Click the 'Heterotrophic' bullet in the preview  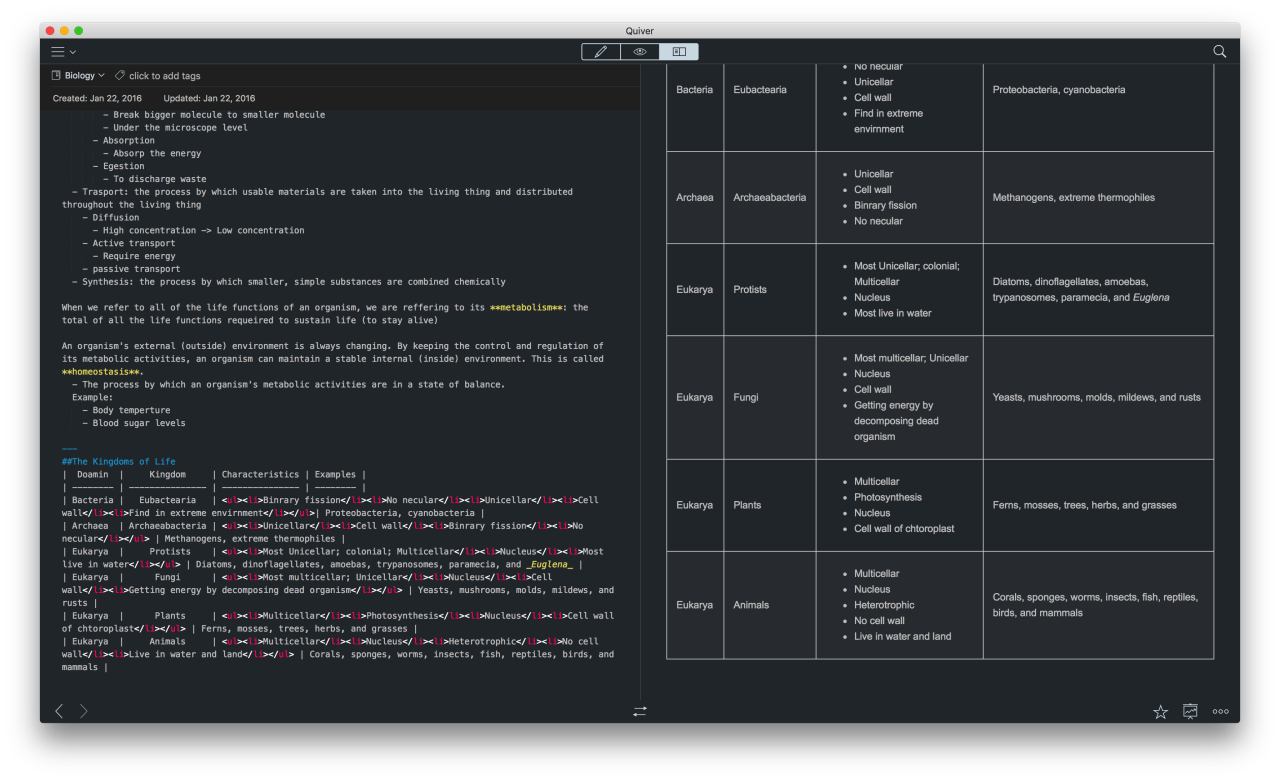tap(884, 605)
